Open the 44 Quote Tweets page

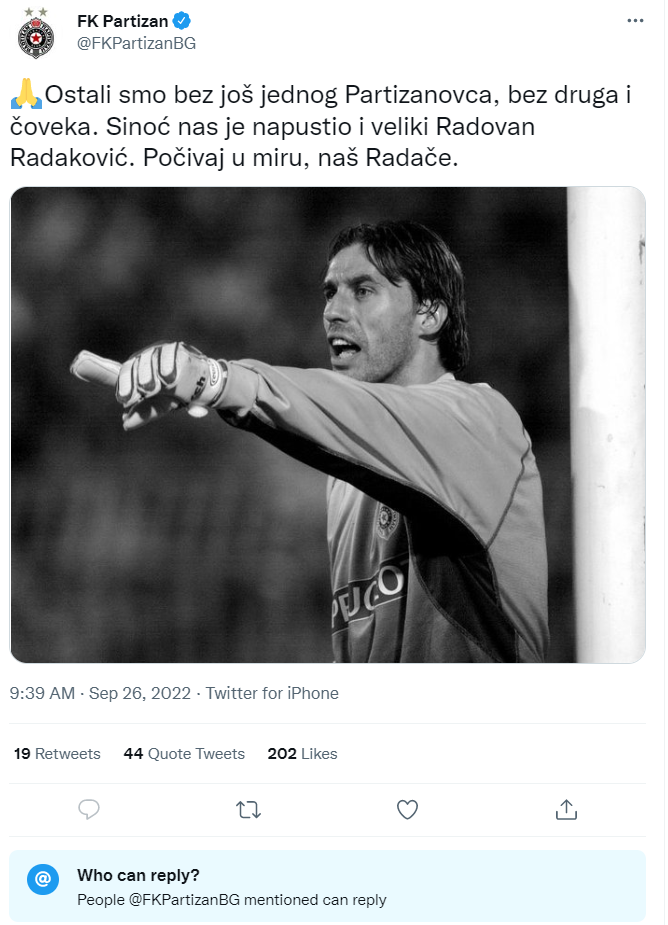pos(184,753)
